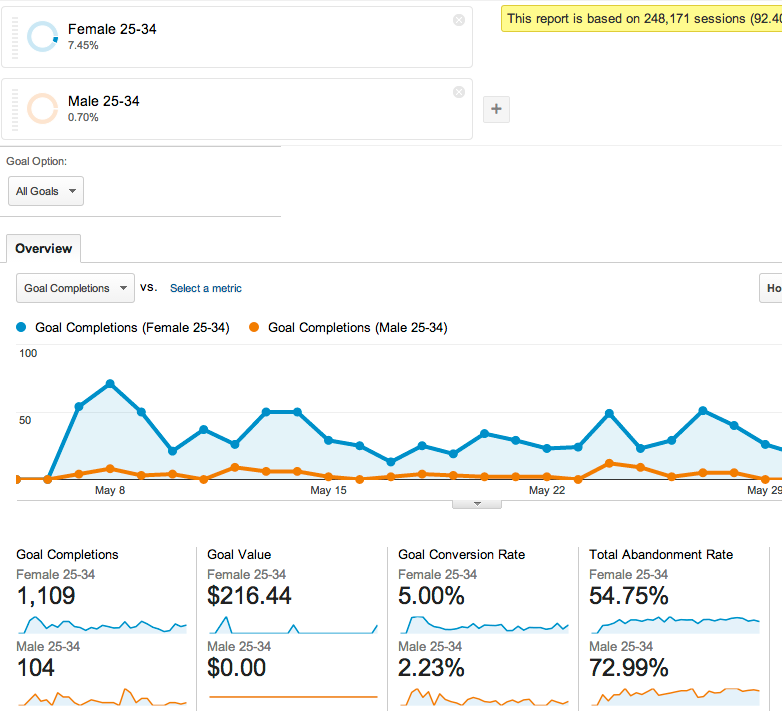Click the Female 25-34 blue donut icon

pyautogui.click(x=43, y=36)
